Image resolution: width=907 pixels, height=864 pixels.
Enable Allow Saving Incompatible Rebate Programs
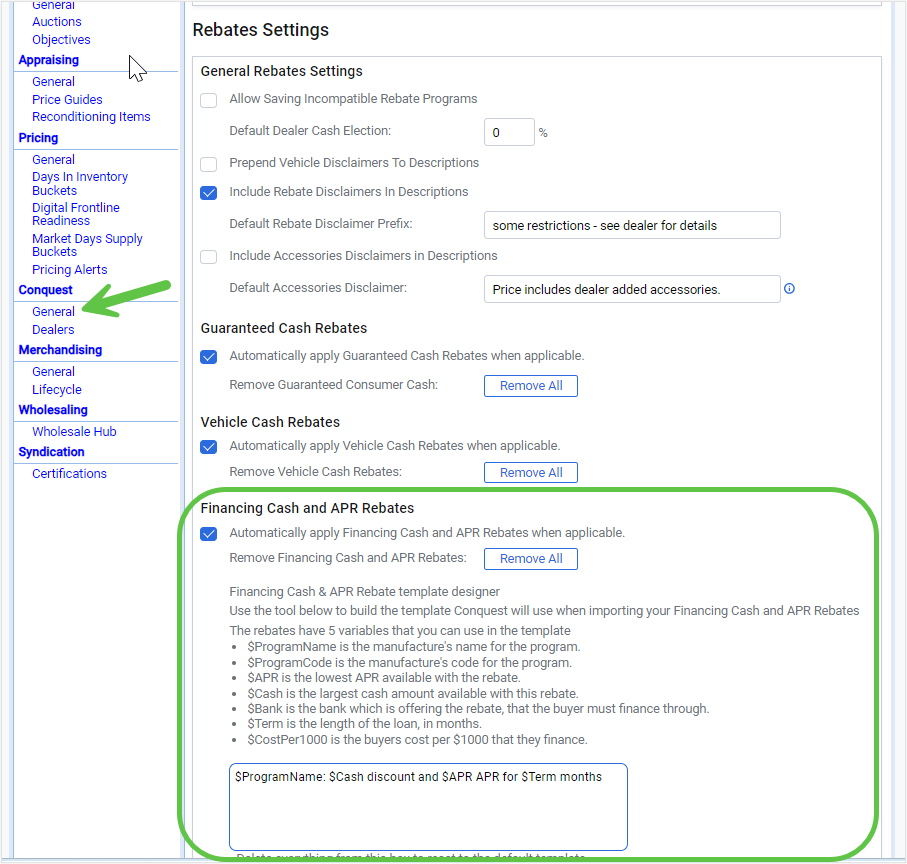(x=209, y=100)
